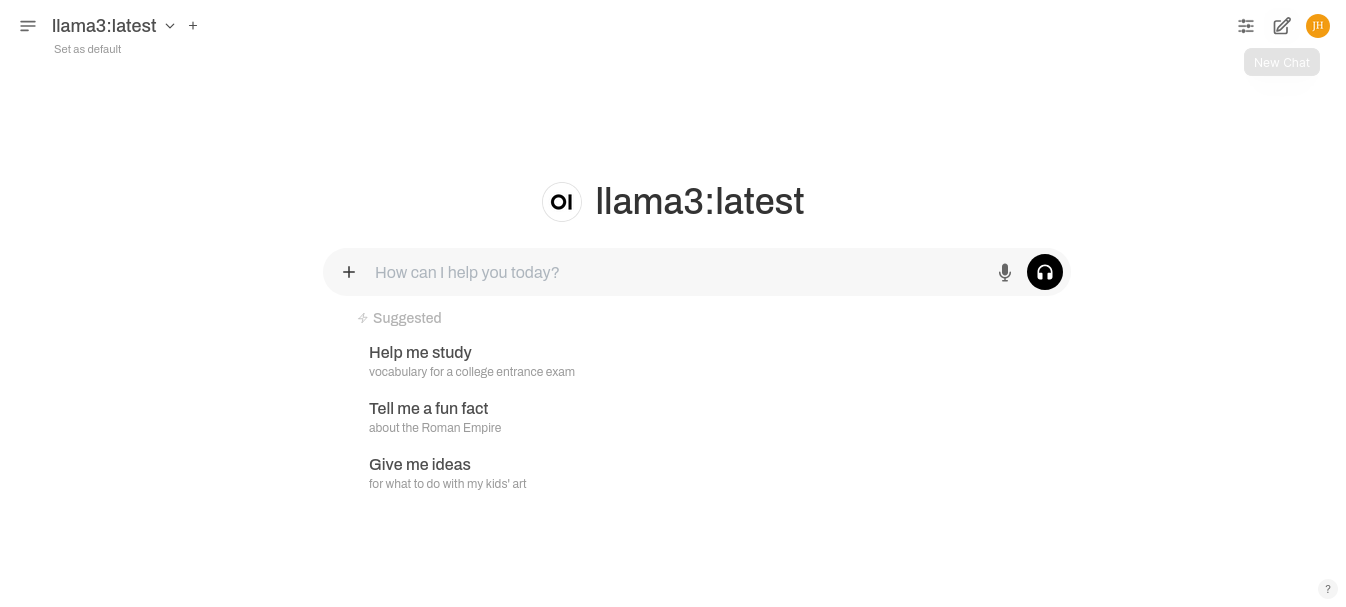Add another model with the plus icon
Image resolution: width=1346 pixels, height=607 pixels.
tap(193, 26)
